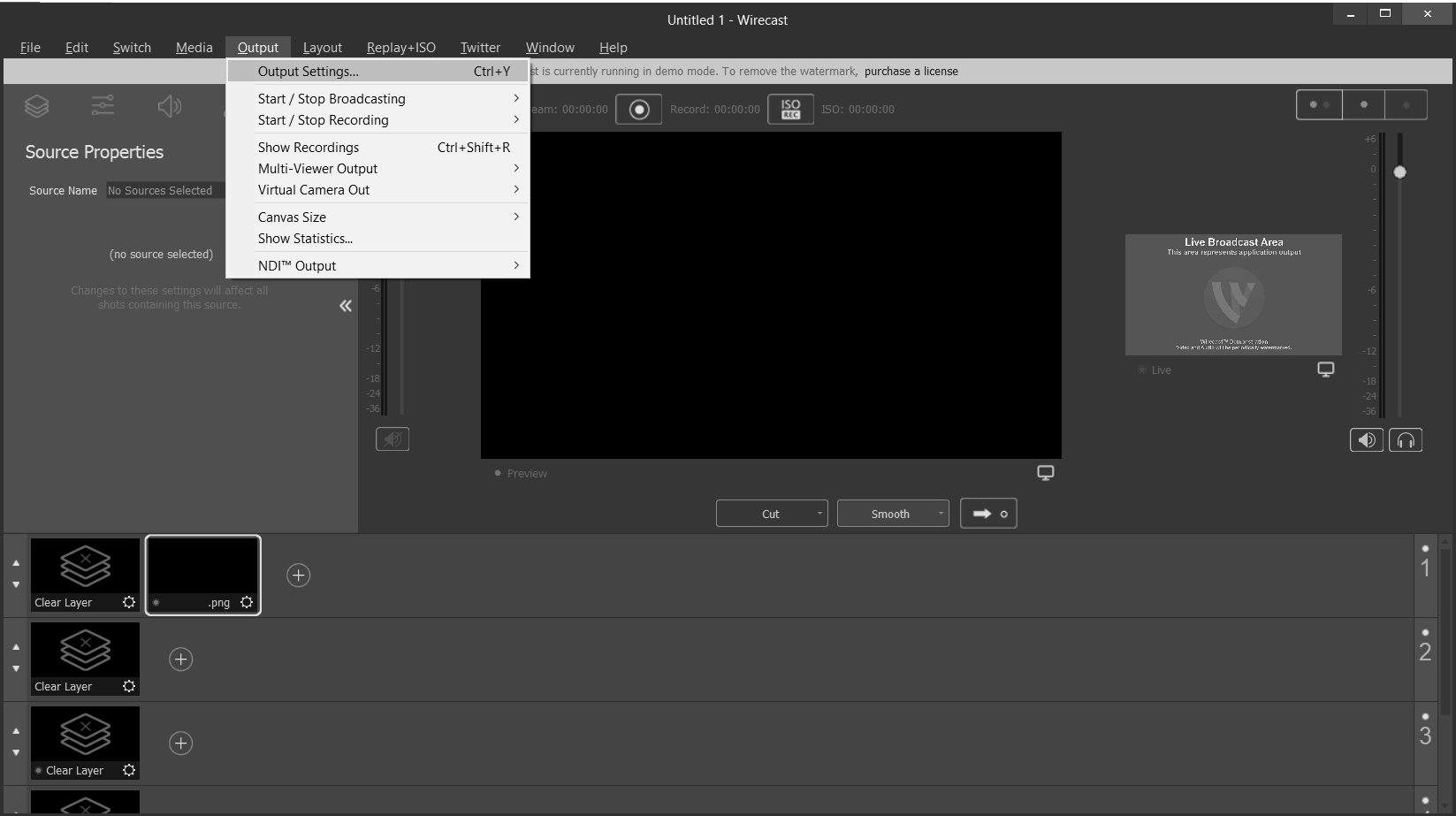Toggle the Live output monitor icon

coord(1325,370)
